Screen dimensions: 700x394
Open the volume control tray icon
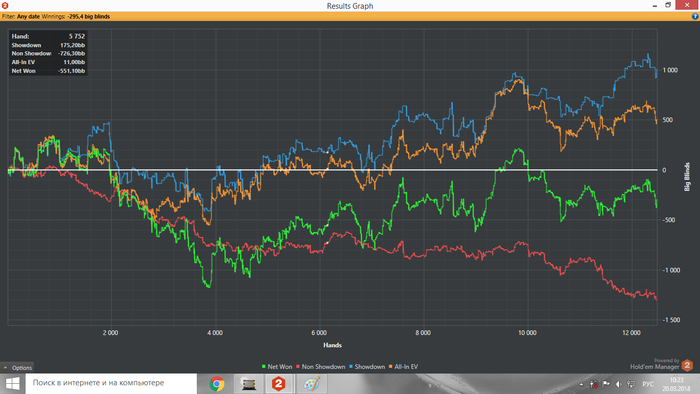click(x=618, y=384)
